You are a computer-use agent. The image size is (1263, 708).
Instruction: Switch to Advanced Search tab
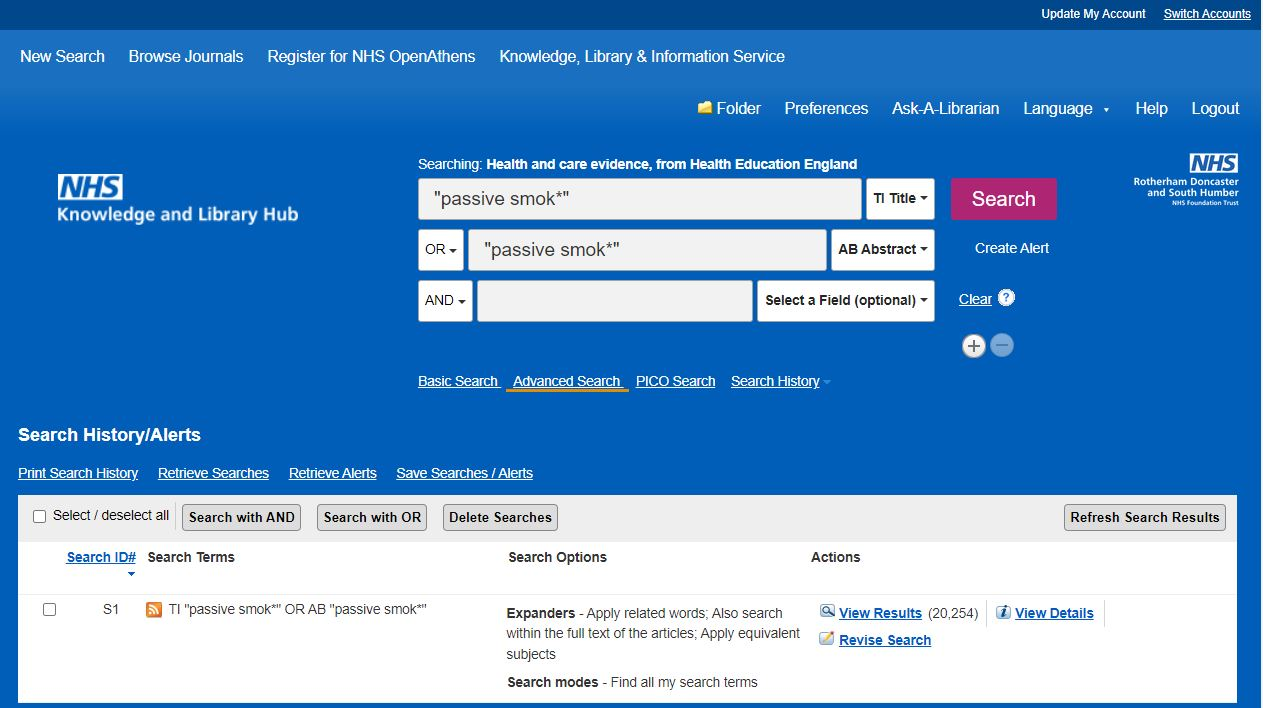click(567, 381)
